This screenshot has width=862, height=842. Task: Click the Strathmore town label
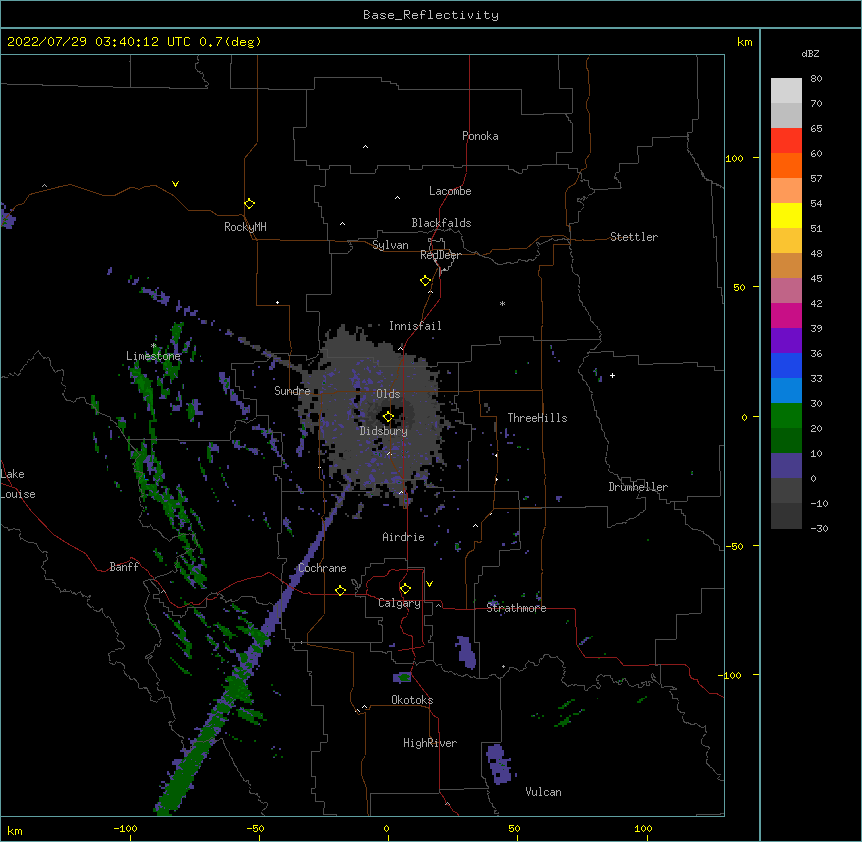tap(516, 608)
